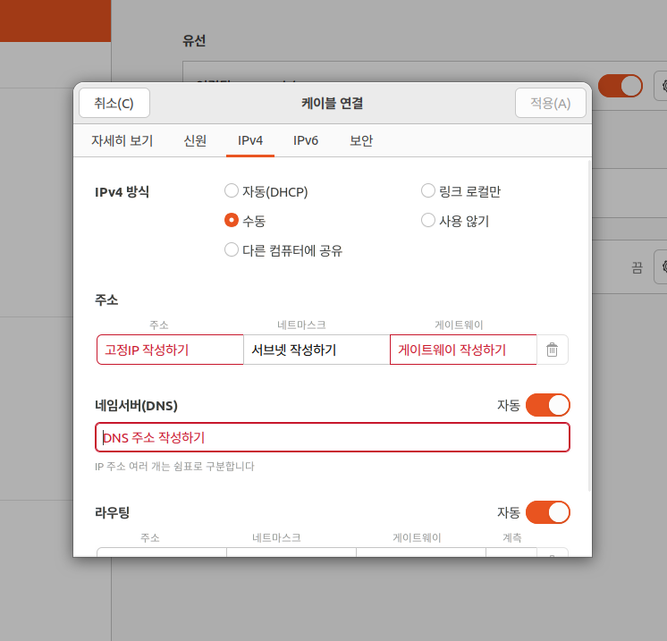This screenshot has height=641, width=667.
Task: Click 취소(C) cancel button
Action: tap(114, 103)
